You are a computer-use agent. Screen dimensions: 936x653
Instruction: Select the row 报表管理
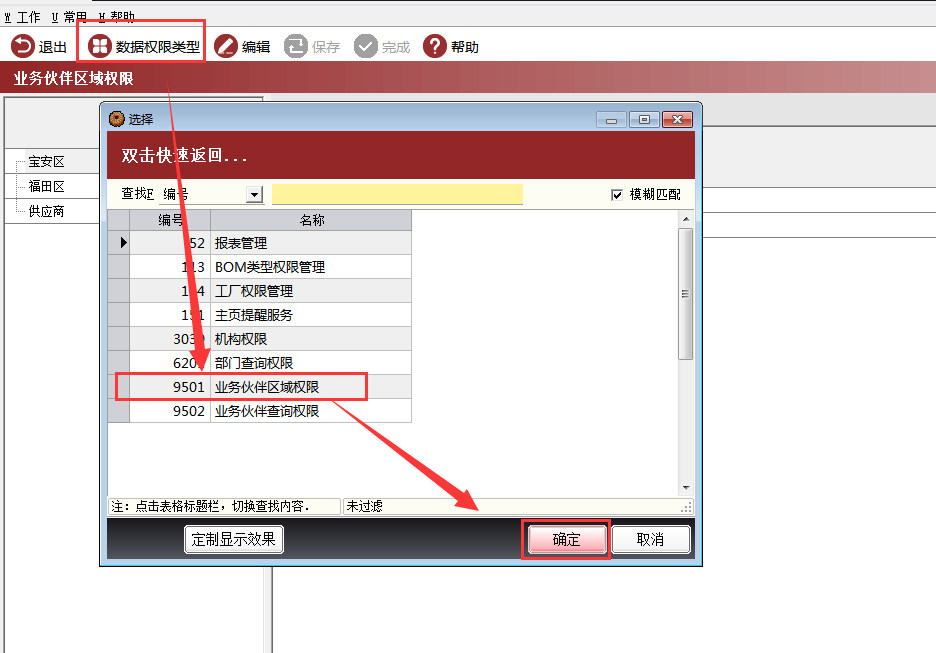point(260,243)
